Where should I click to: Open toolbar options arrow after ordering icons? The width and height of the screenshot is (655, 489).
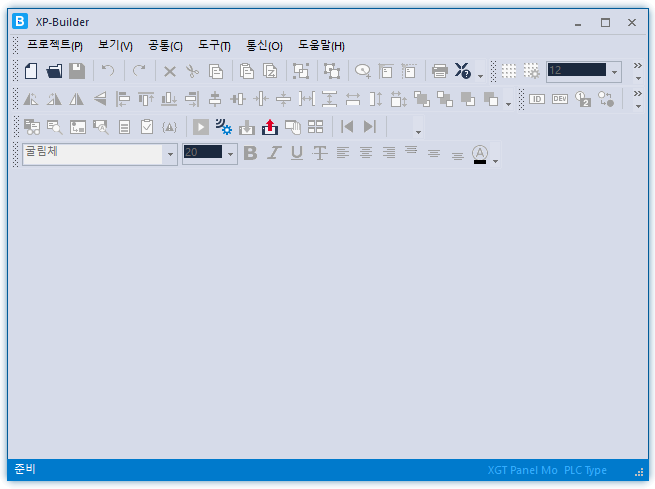click(x=508, y=104)
